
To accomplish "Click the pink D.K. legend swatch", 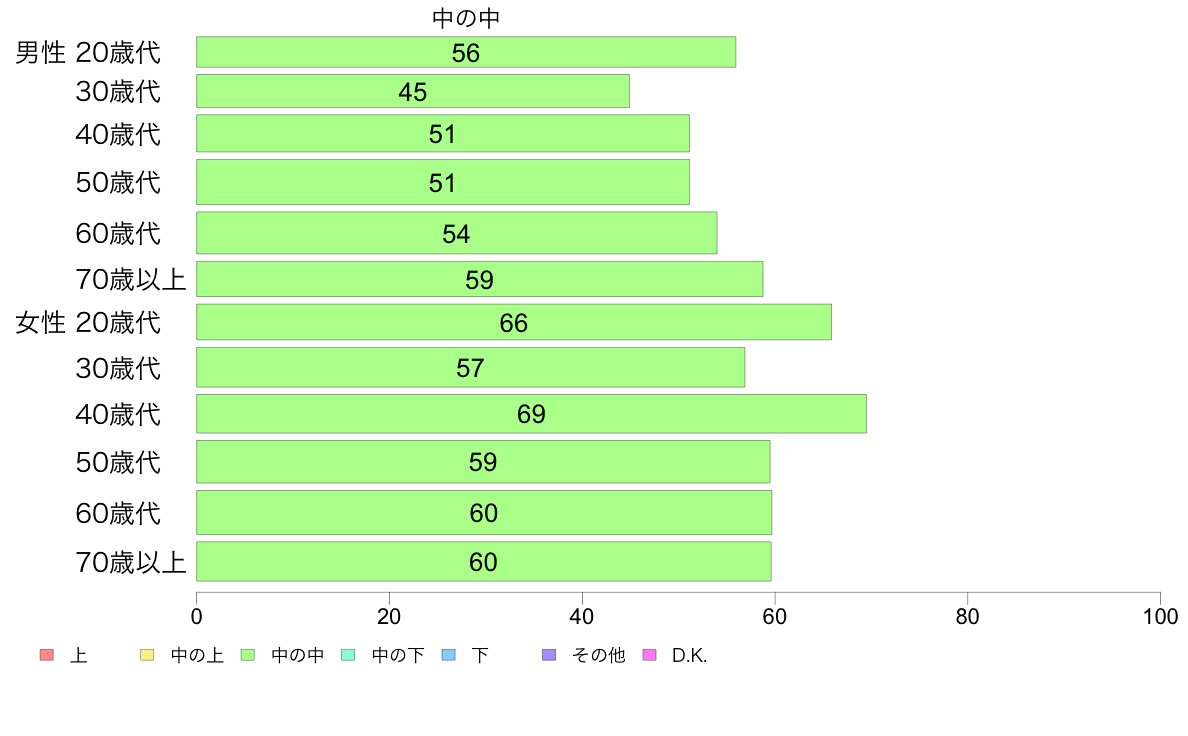I will 649,655.
